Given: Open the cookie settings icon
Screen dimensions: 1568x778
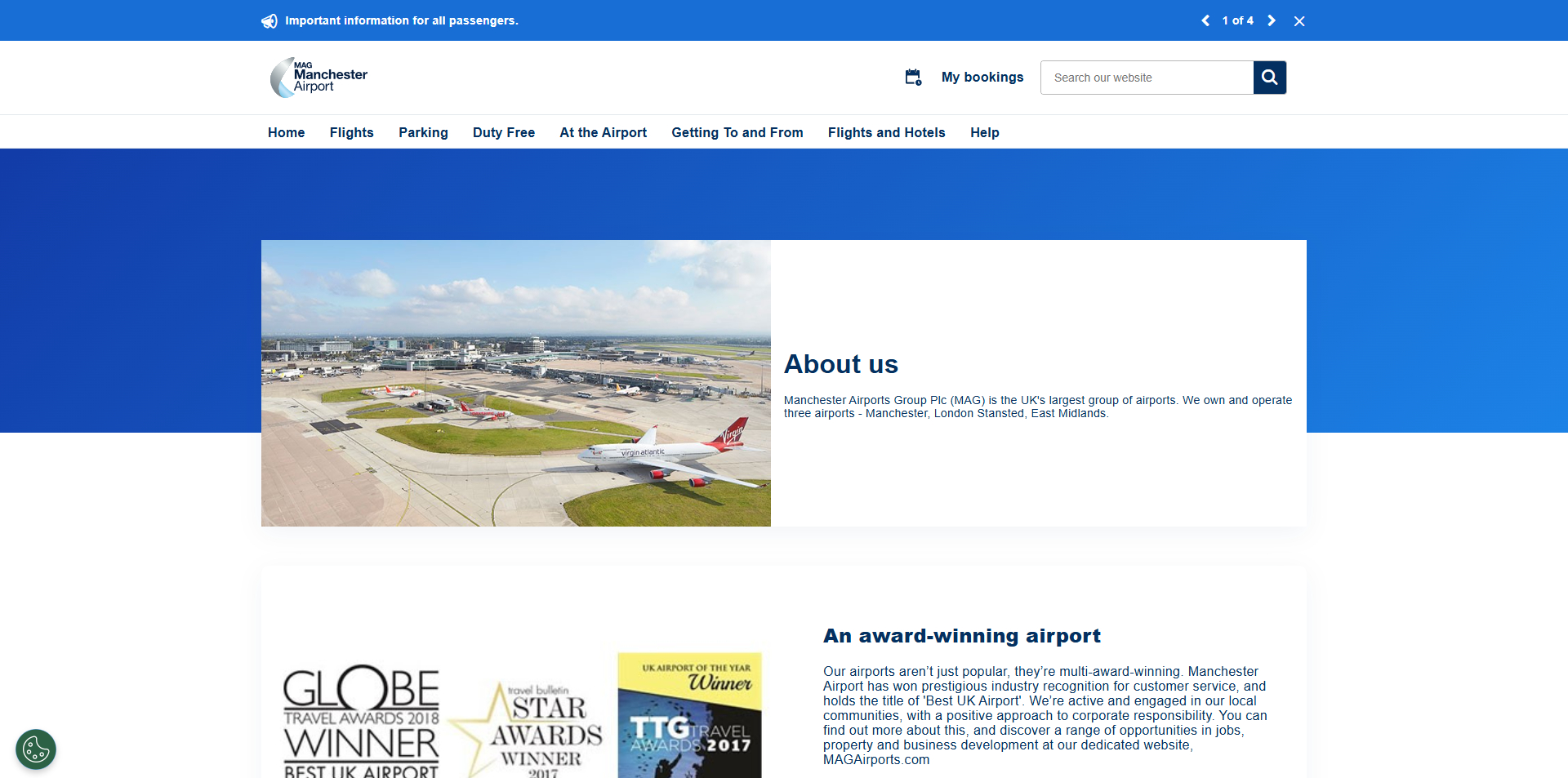Looking at the screenshot, I should pos(36,749).
